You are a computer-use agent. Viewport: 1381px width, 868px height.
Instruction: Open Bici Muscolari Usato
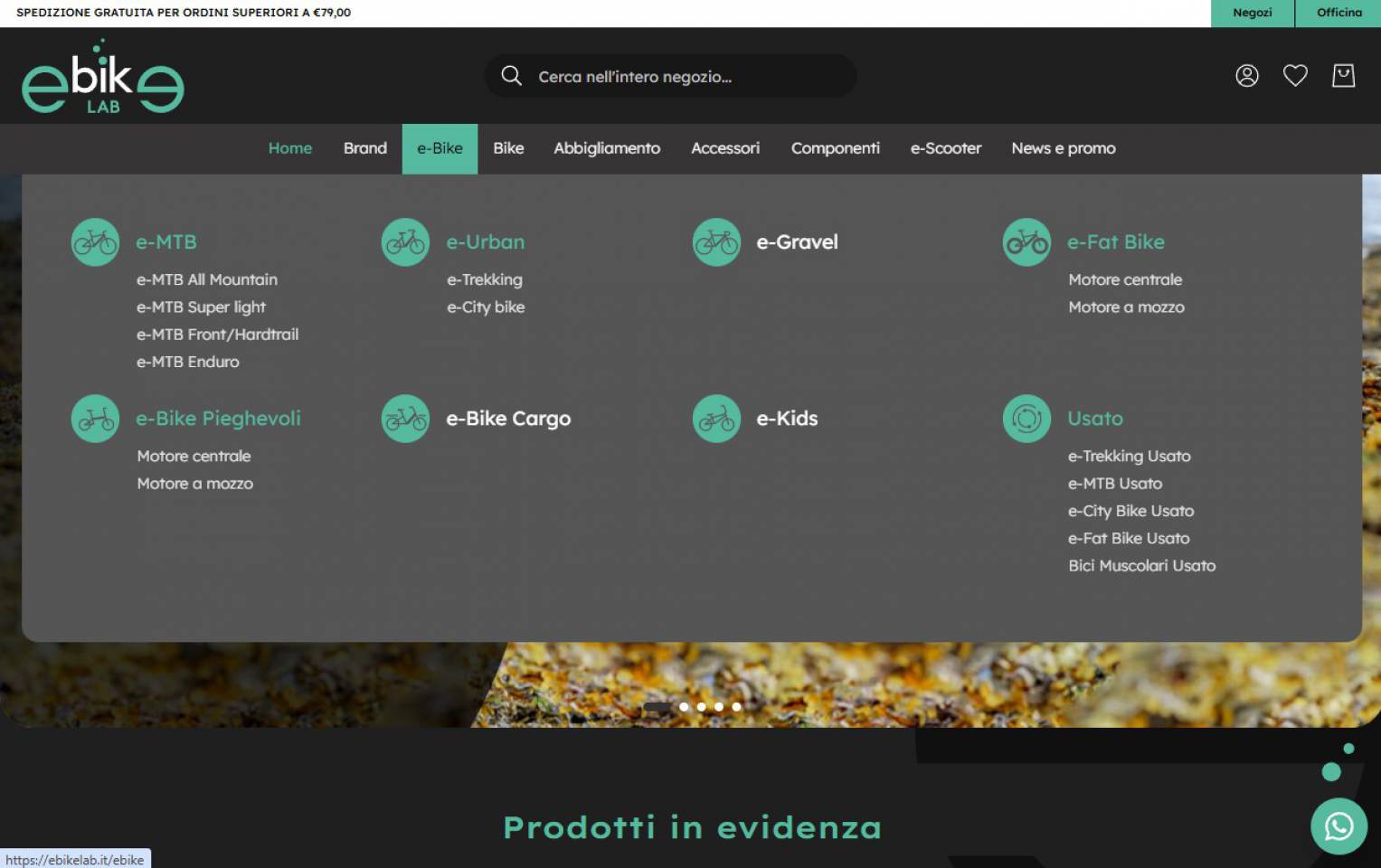1141,566
